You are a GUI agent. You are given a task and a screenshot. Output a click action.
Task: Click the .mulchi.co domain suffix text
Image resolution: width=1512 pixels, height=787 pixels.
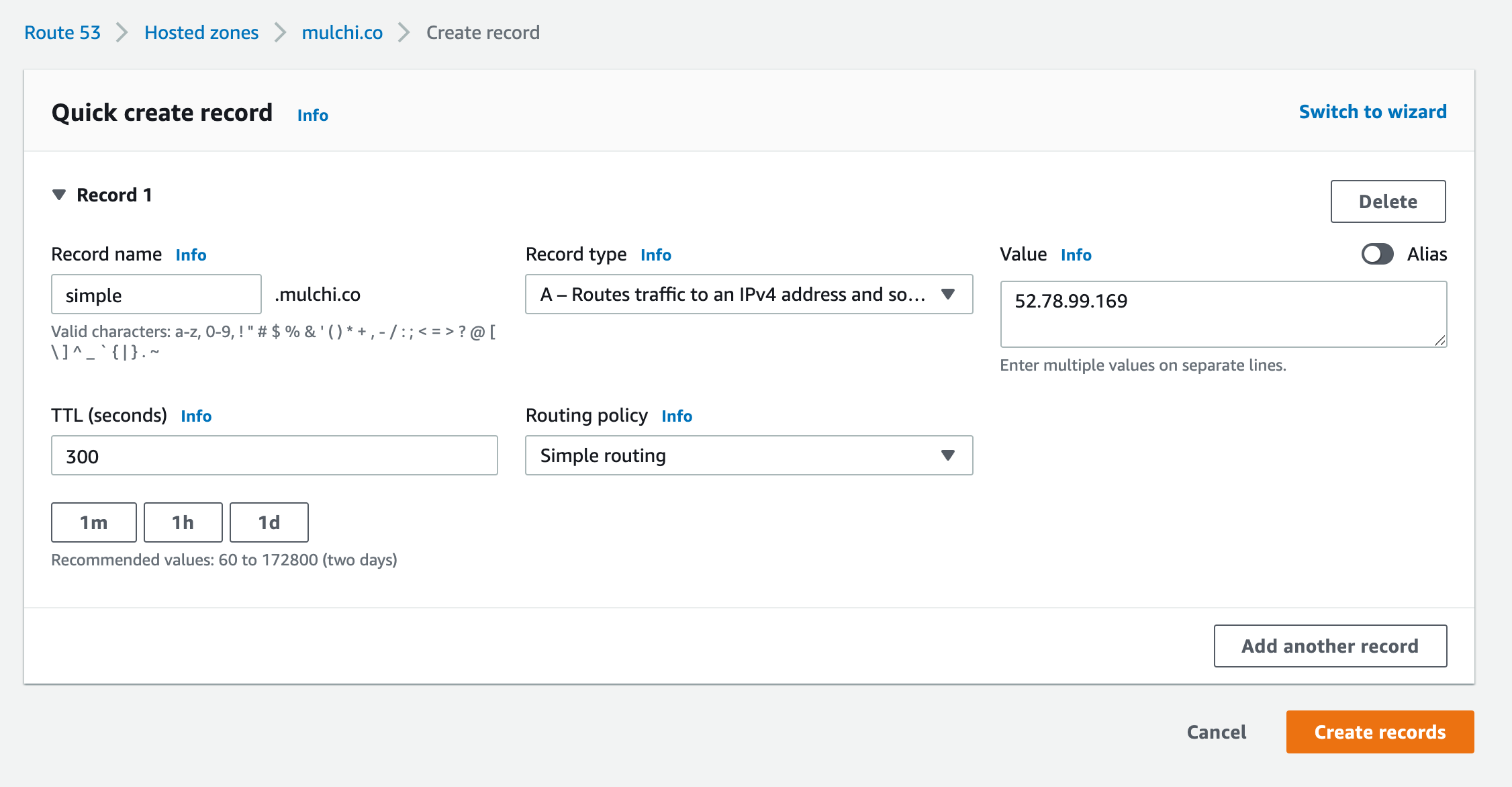[x=318, y=294]
